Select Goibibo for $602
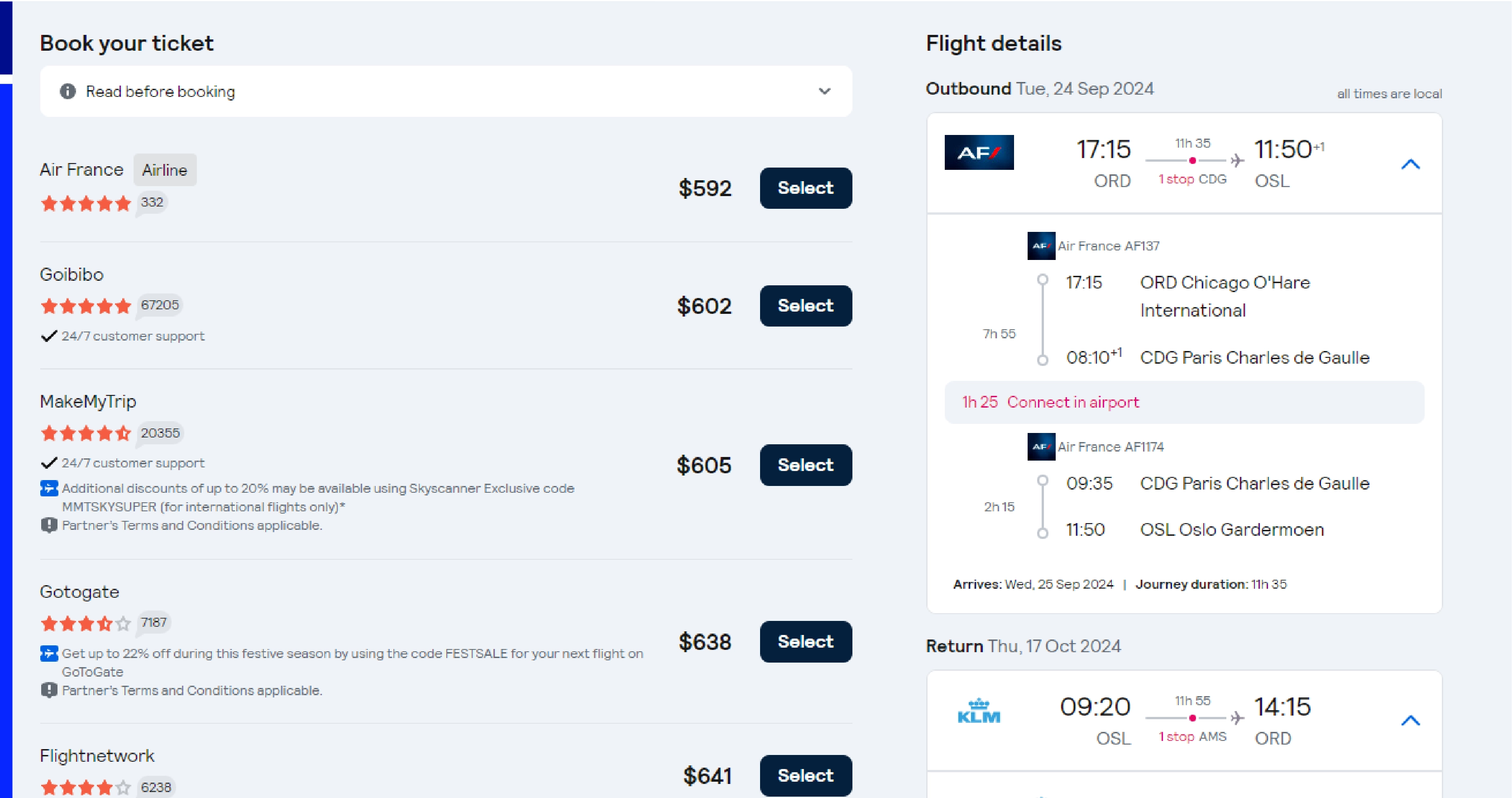This screenshot has height=798, width=1512. (x=805, y=305)
